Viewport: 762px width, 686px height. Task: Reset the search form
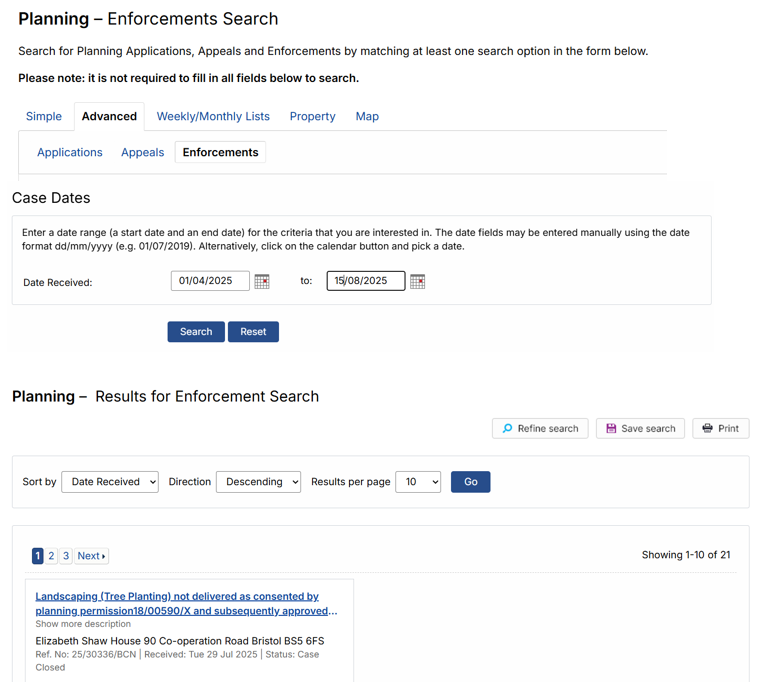[x=253, y=332]
